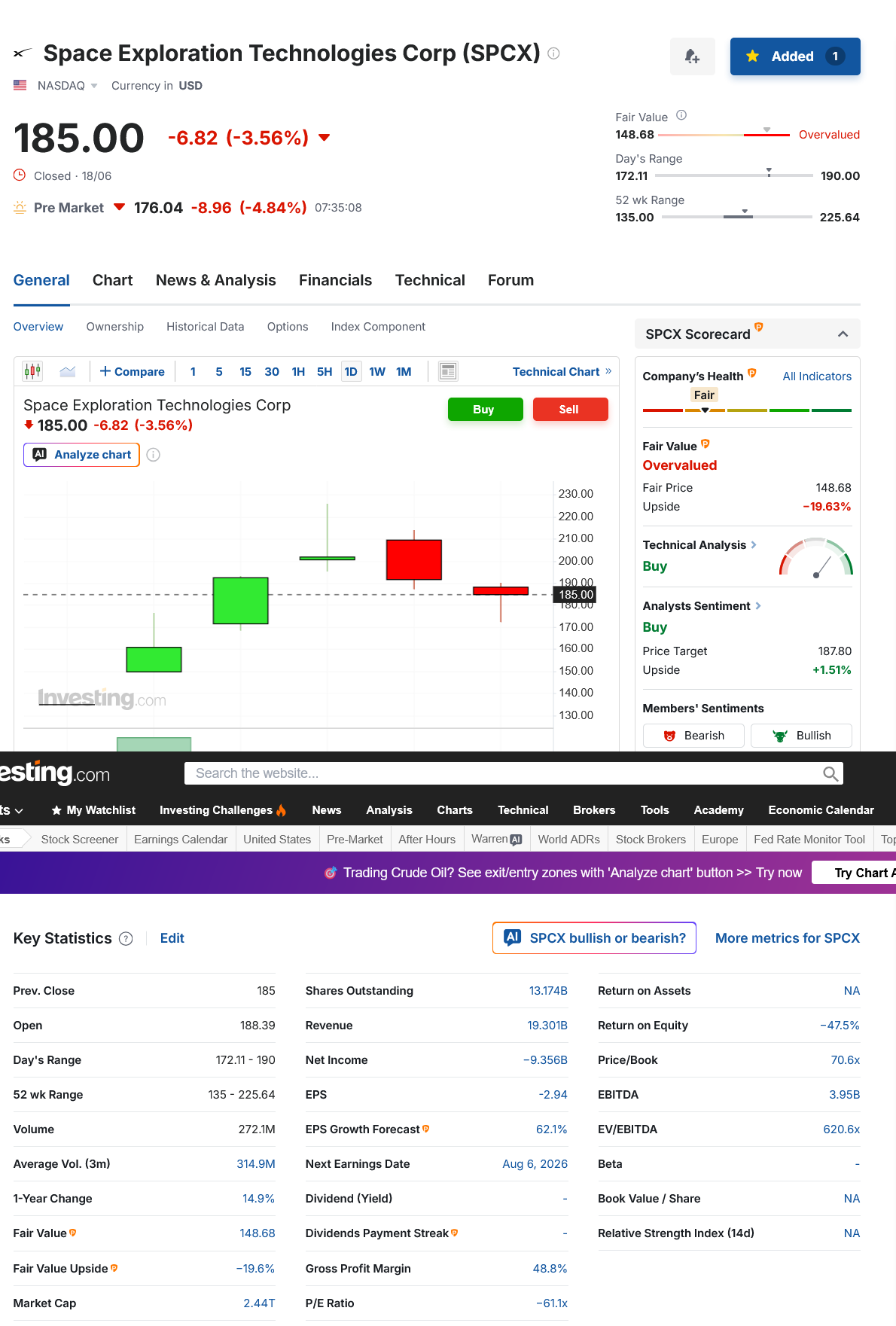Open My Watchlist from nav bar
896x1326 pixels.
(93, 810)
